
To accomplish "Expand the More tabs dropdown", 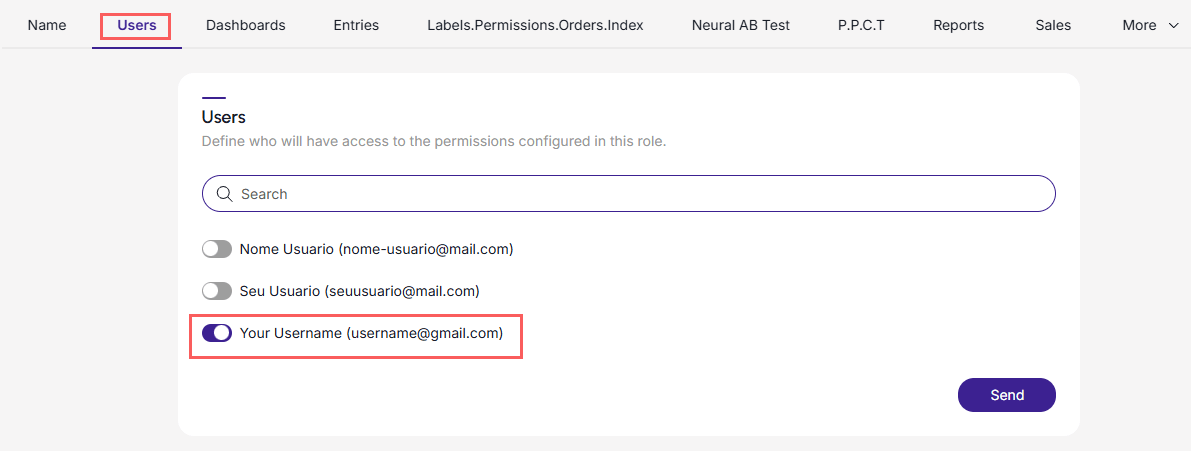I will pyautogui.click(x=1150, y=25).
